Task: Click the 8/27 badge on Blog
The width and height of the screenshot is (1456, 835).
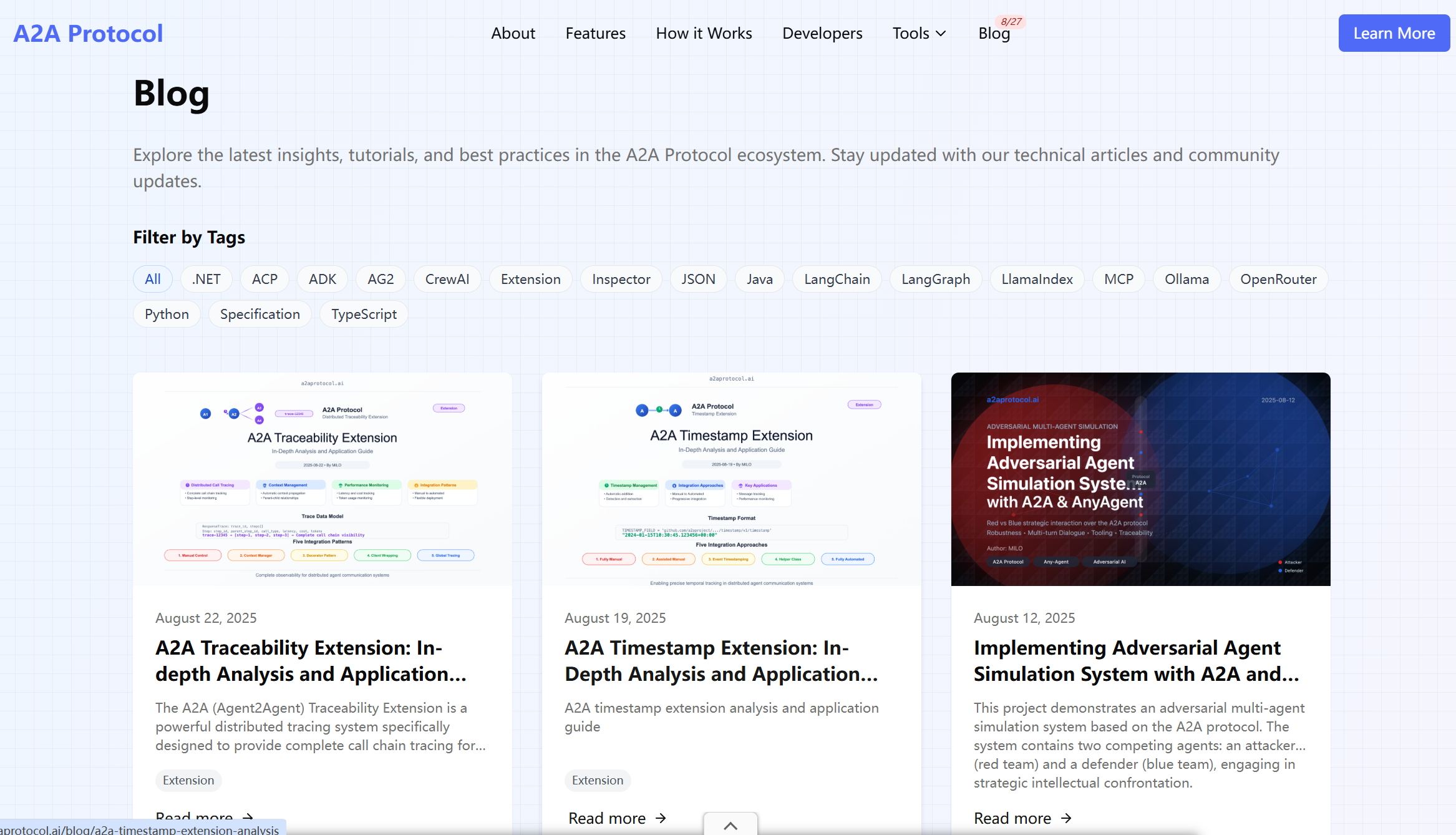Action: tap(1011, 22)
